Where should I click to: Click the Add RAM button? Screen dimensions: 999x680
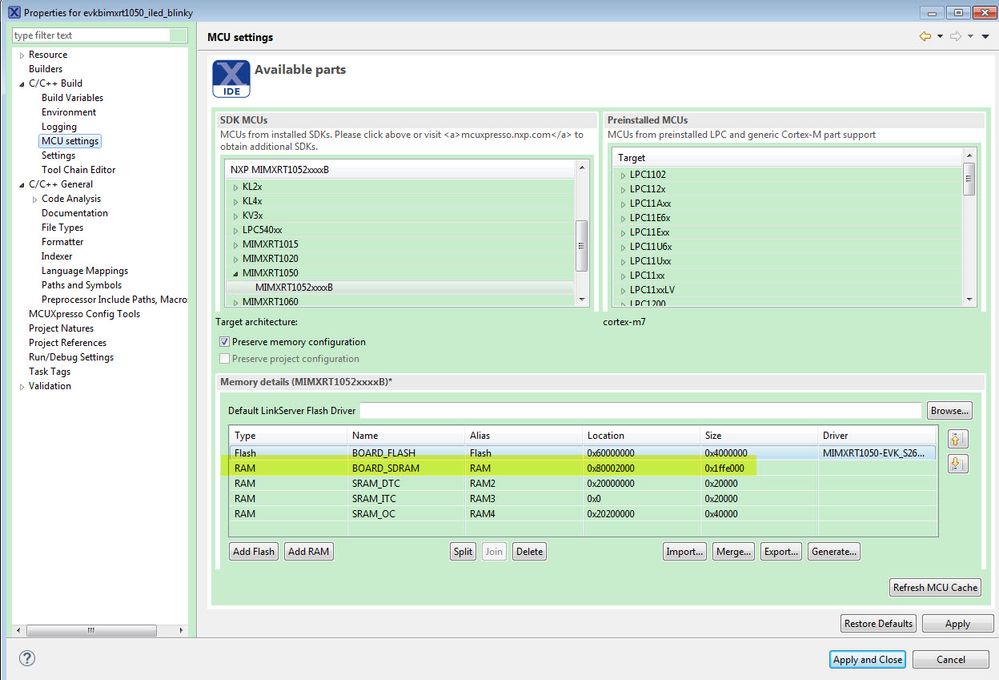pos(308,551)
